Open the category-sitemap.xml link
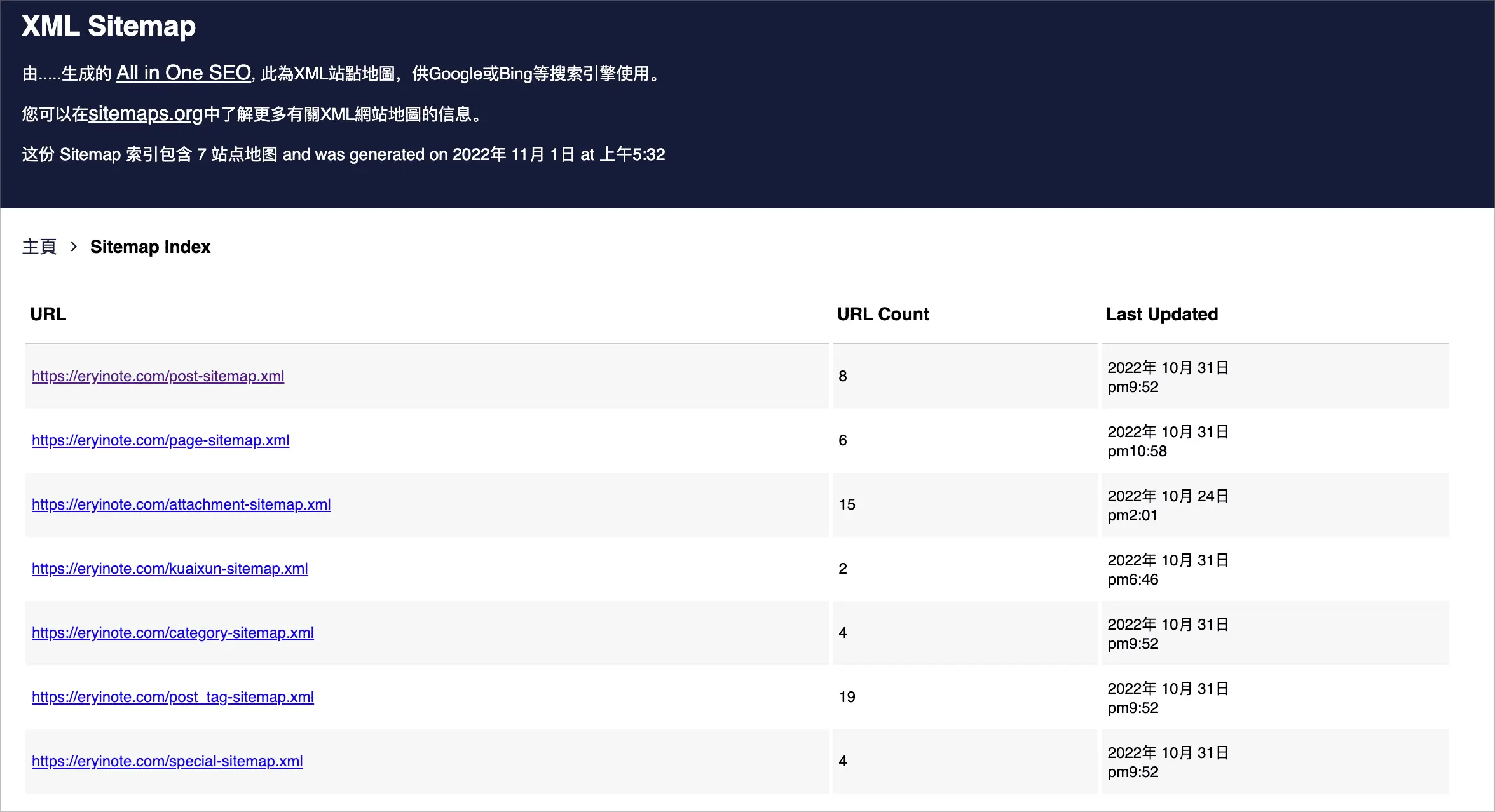This screenshot has height=812, width=1495. (x=173, y=633)
